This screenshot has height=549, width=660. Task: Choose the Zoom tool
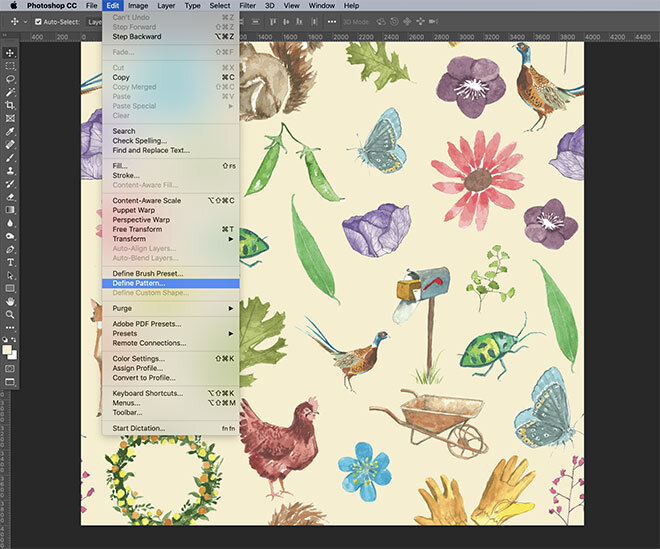tap(10, 314)
